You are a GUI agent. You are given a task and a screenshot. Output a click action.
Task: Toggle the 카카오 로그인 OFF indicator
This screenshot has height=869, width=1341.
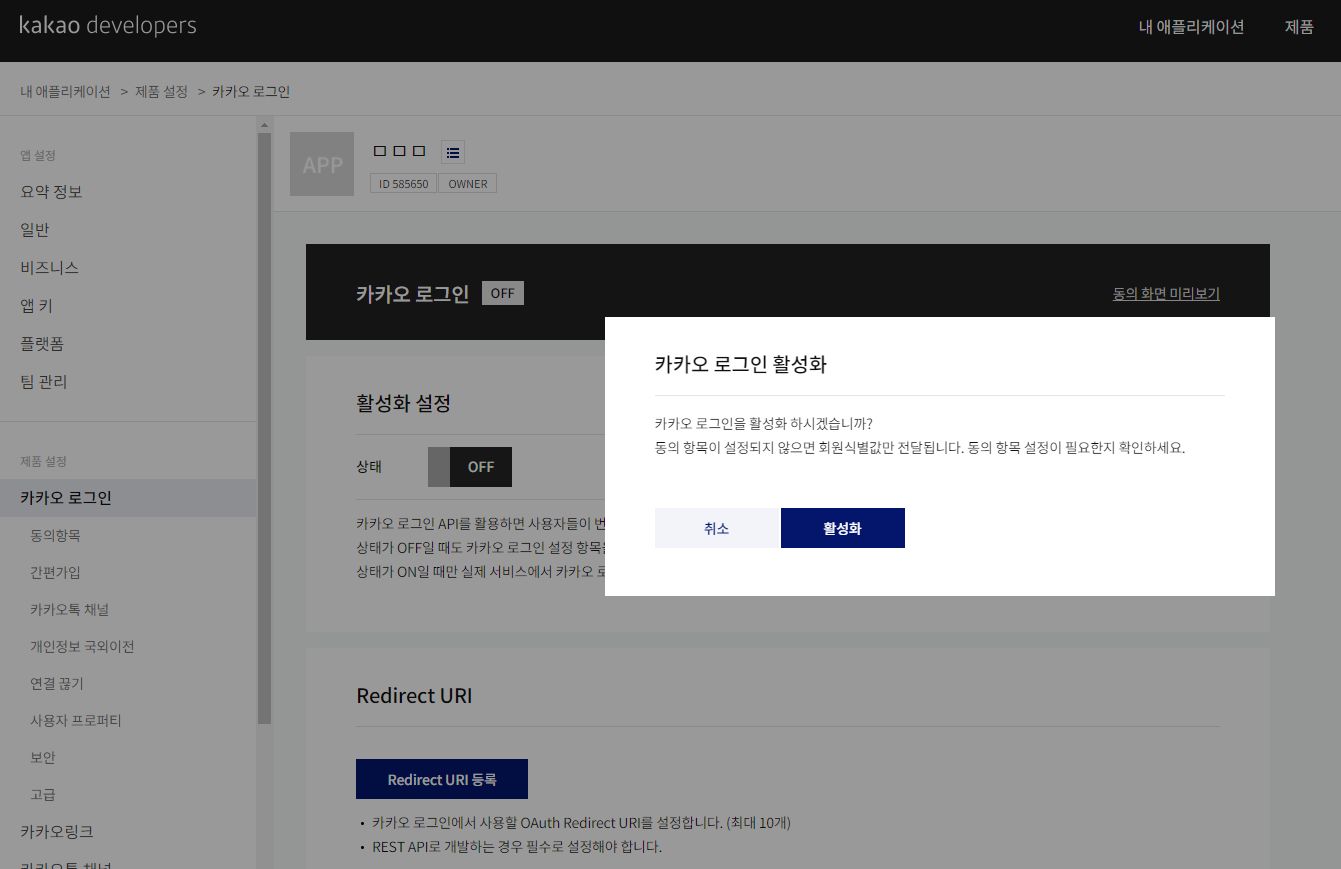(502, 292)
